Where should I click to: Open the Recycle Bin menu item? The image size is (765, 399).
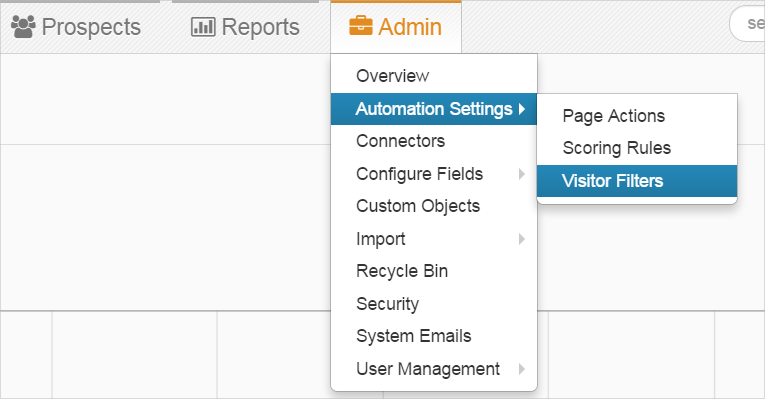tap(434, 271)
